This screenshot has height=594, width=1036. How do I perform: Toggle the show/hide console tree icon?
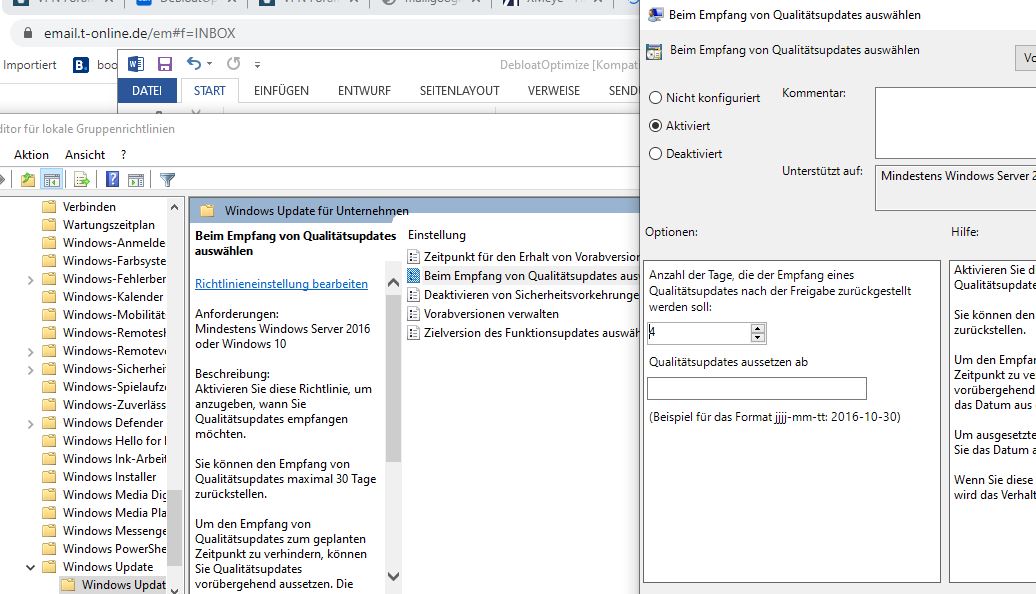coord(52,180)
